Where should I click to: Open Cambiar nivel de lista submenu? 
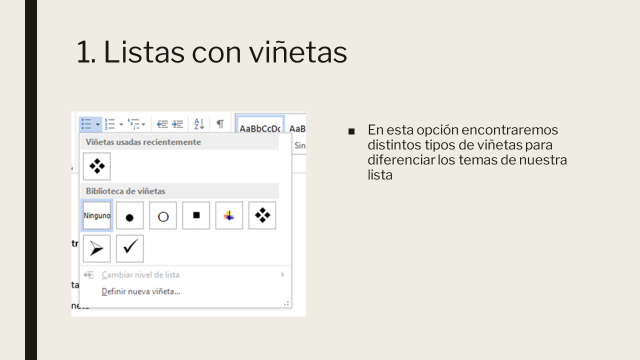tap(185, 275)
